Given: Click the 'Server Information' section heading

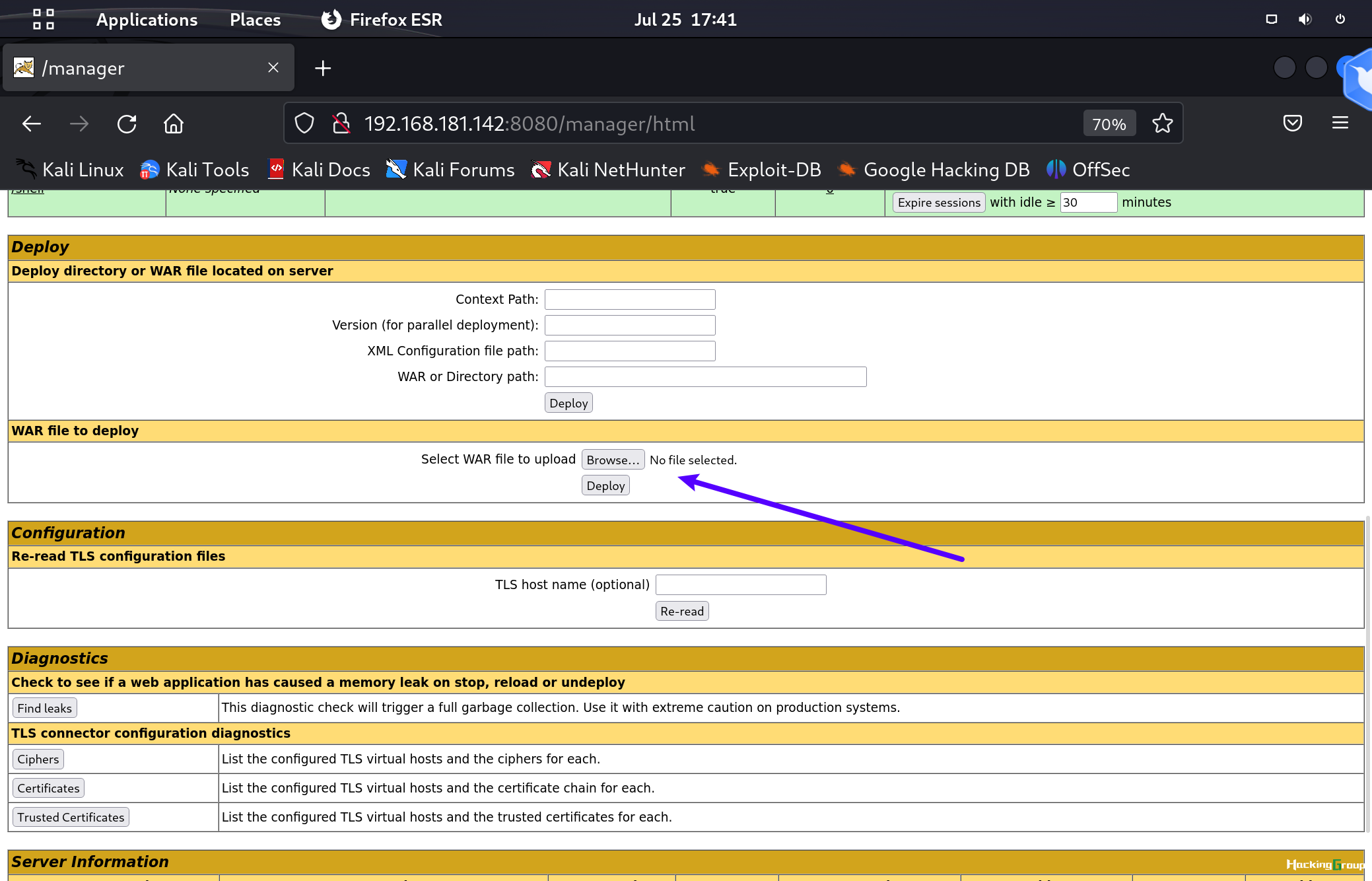Looking at the screenshot, I should [90, 861].
